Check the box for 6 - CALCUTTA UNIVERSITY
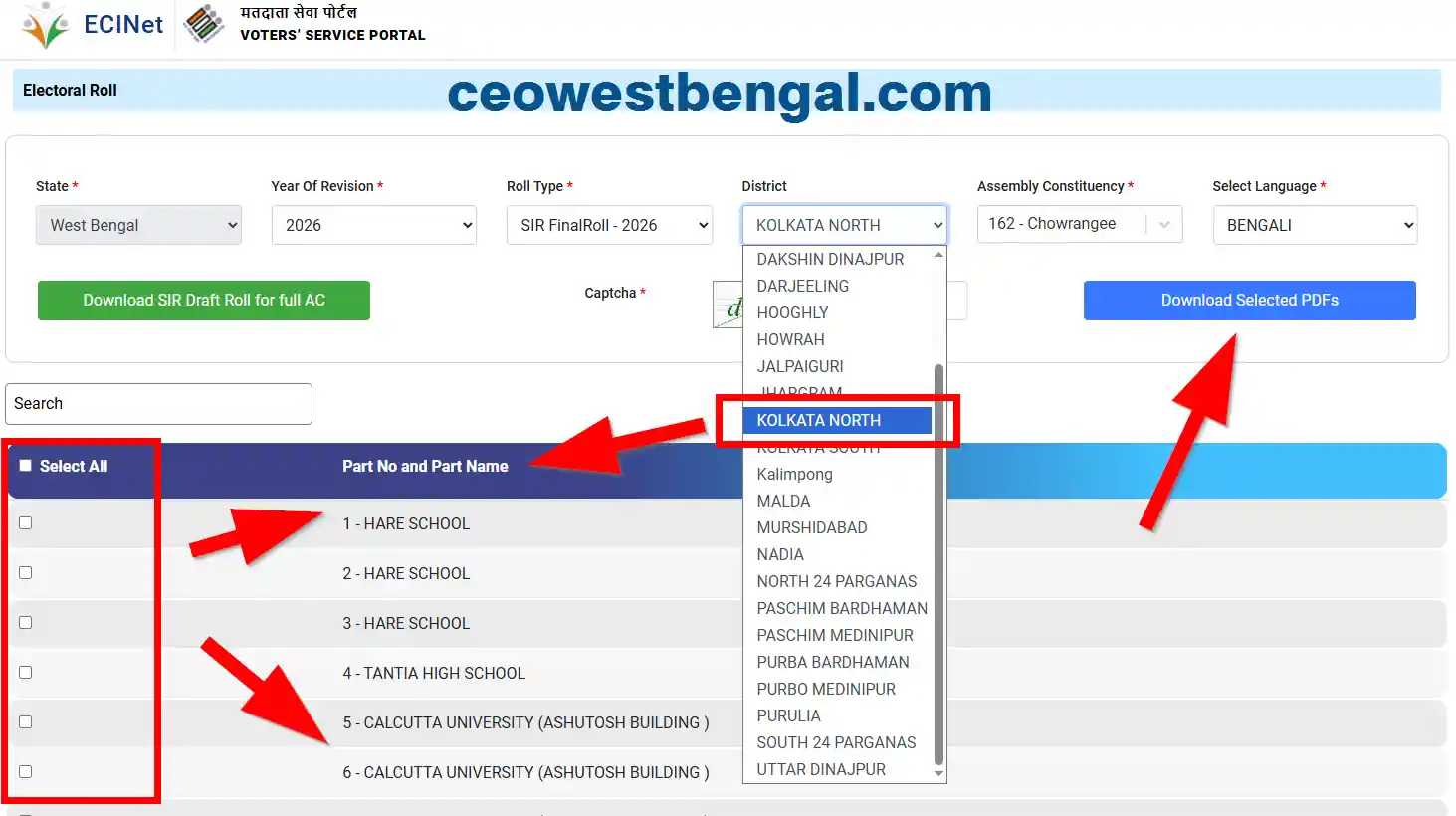Screen dimensions: 1456x816 point(25,771)
